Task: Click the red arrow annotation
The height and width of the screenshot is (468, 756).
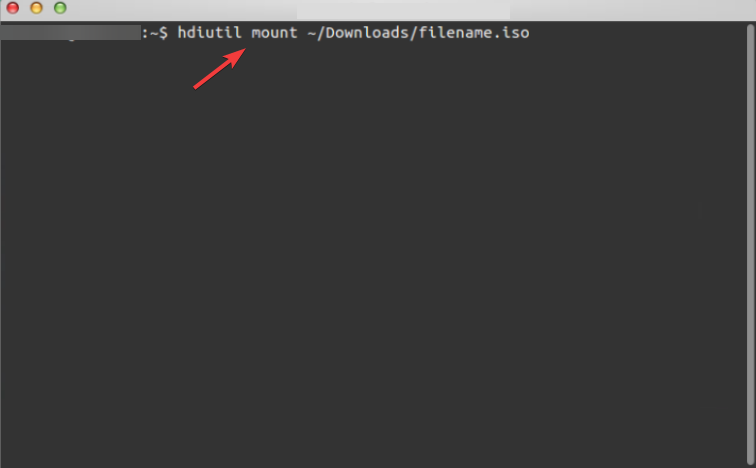Action: pos(219,68)
